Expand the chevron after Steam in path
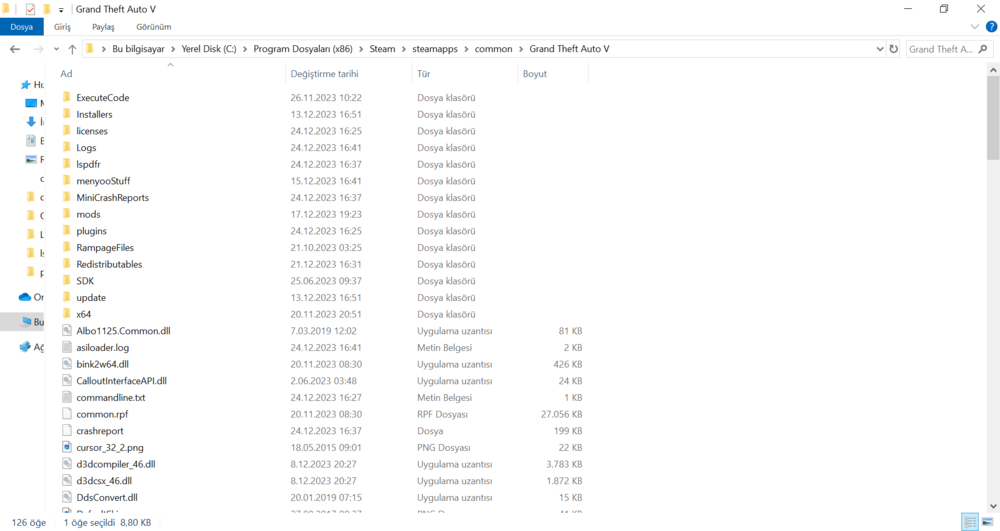 pos(404,49)
